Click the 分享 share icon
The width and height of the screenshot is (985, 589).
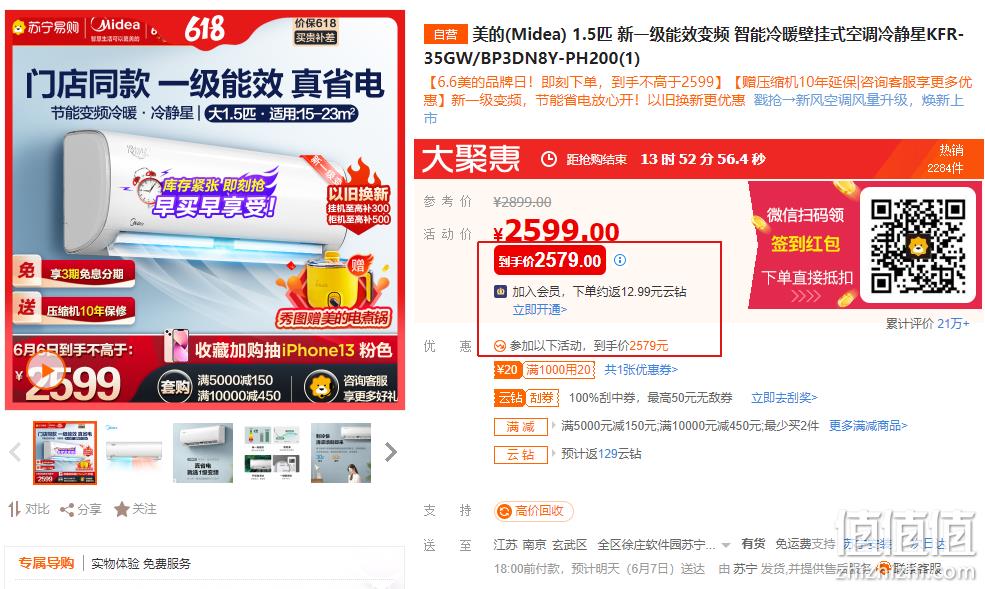(x=67, y=510)
